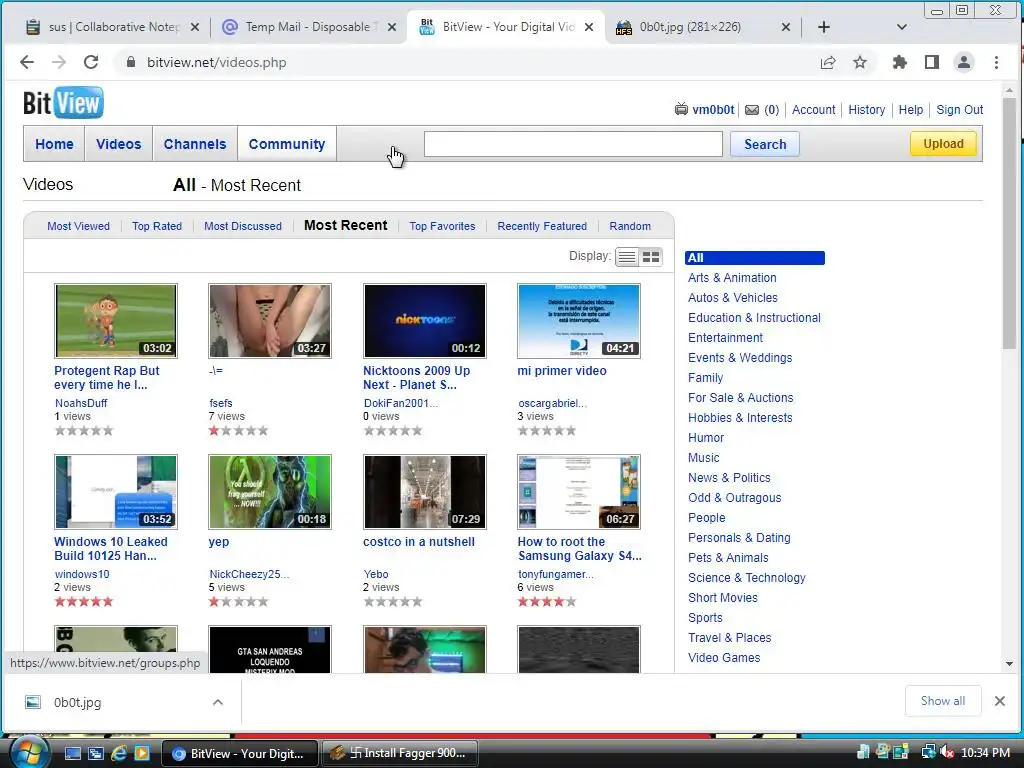Image resolution: width=1024 pixels, height=768 pixels.
Task: Click the star rating under yep video
Action: pyautogui.click(x=238, y=601)
